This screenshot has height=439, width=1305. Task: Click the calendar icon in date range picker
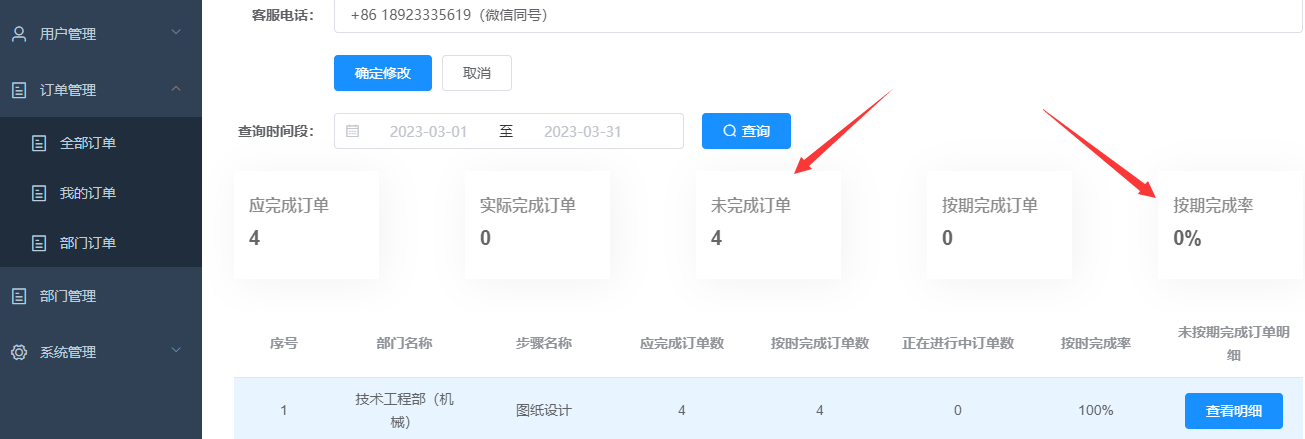(352, 131)
